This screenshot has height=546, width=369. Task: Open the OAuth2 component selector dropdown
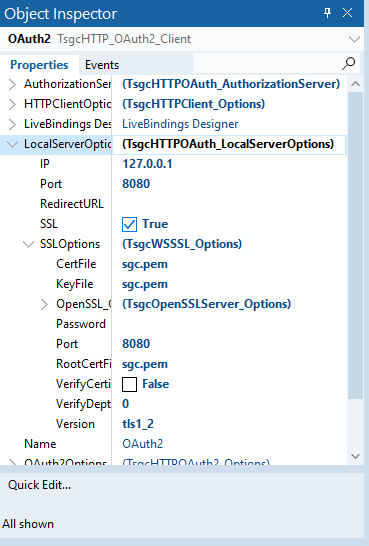click(354, 39)
